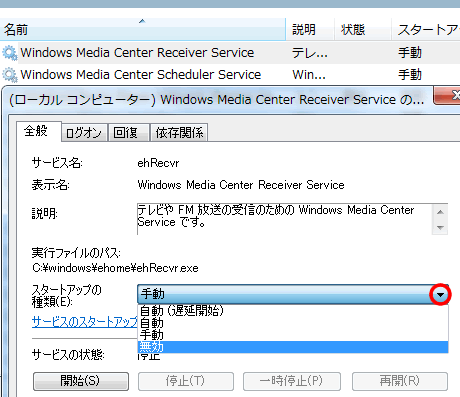Switch to the ログオン tab
This screenshot has width=460, height=397.
tap(84, 133)
